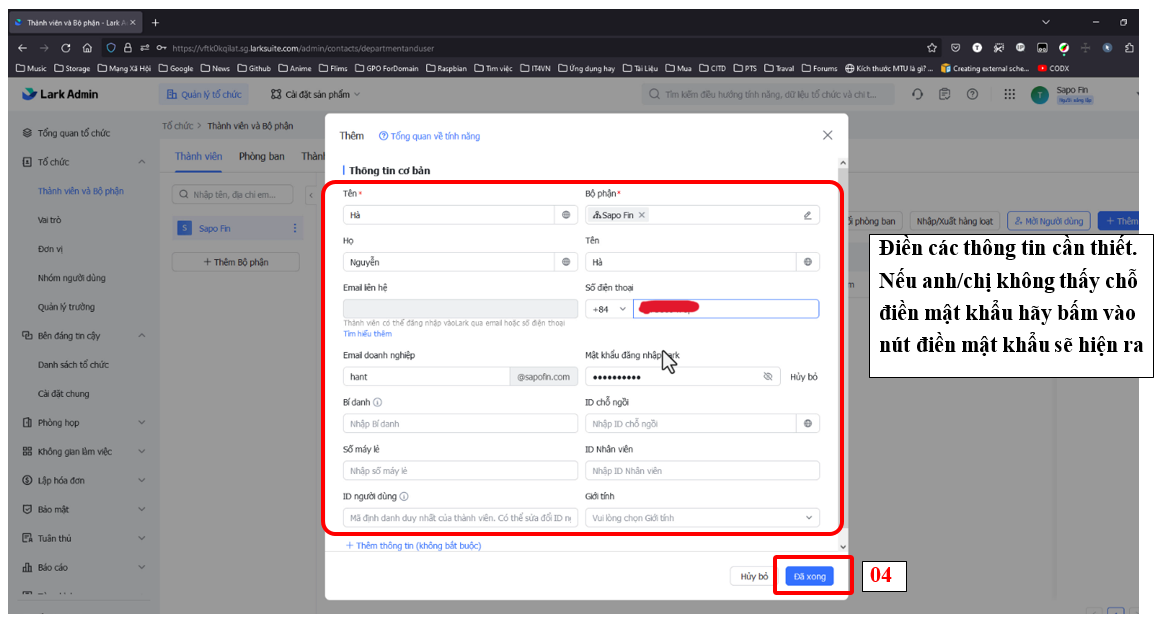1158x631 pixels.
Task: Select the Quản lý tổ chức tab
Action: pyautogui.click(x=204, y=95)
